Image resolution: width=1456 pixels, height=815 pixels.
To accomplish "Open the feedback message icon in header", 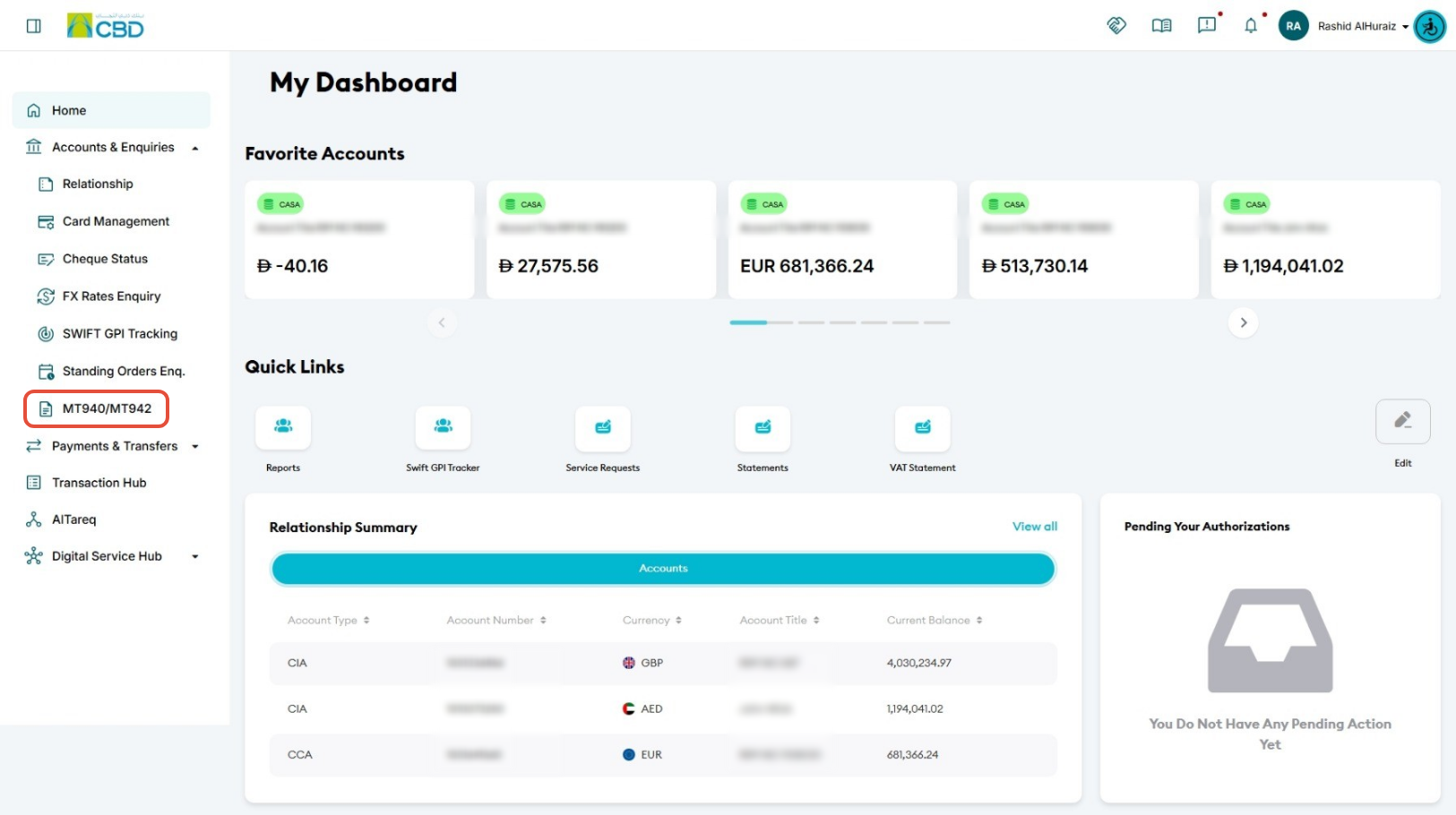I will (1207, 25).
